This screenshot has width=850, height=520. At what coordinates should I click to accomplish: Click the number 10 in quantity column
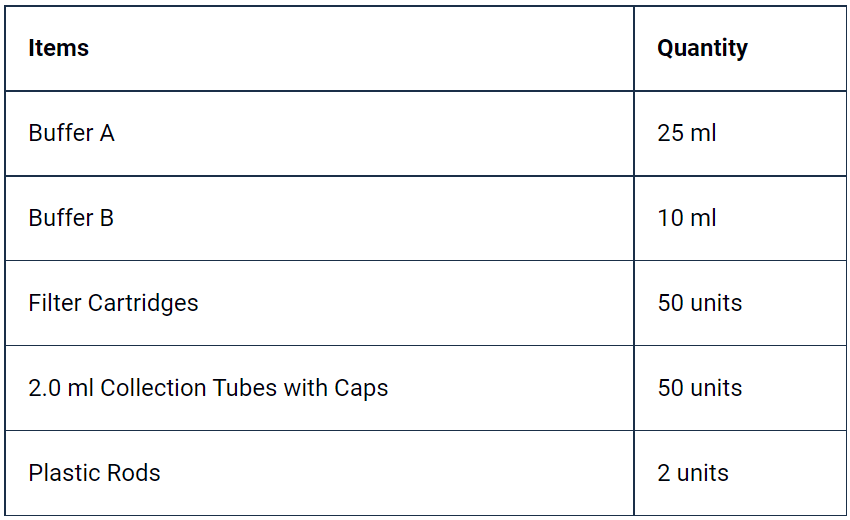pos(671,218)
